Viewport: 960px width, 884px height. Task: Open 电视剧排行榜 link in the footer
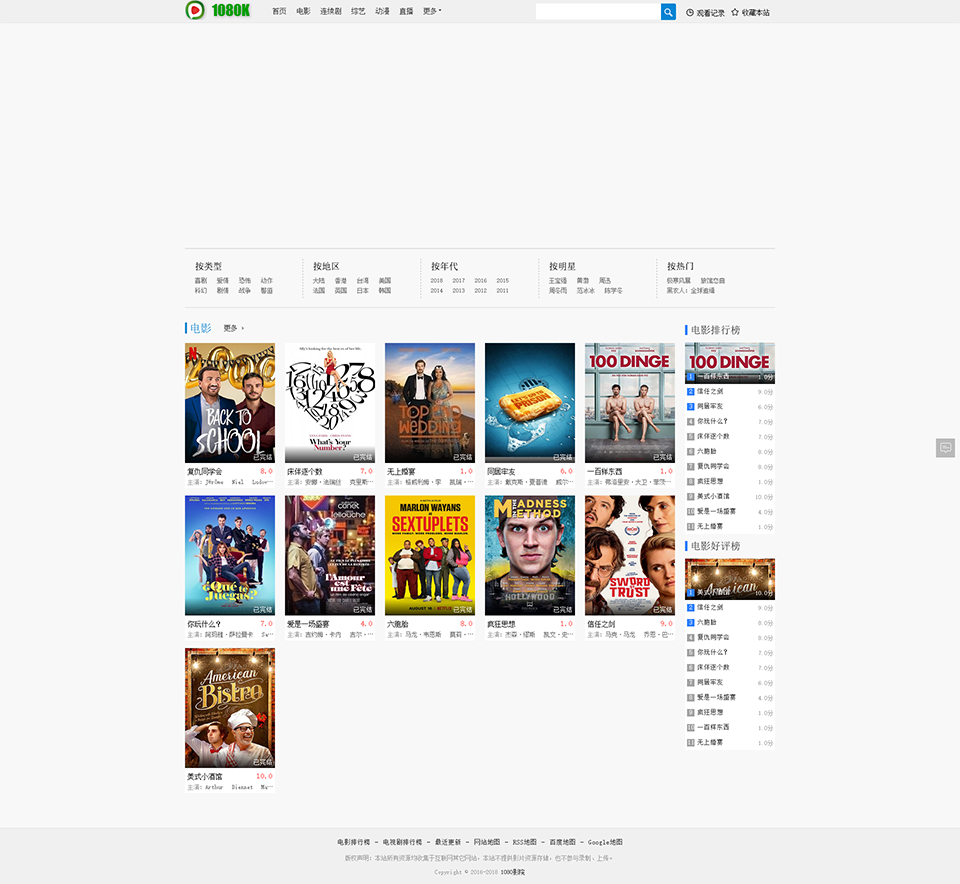(402, 842)
